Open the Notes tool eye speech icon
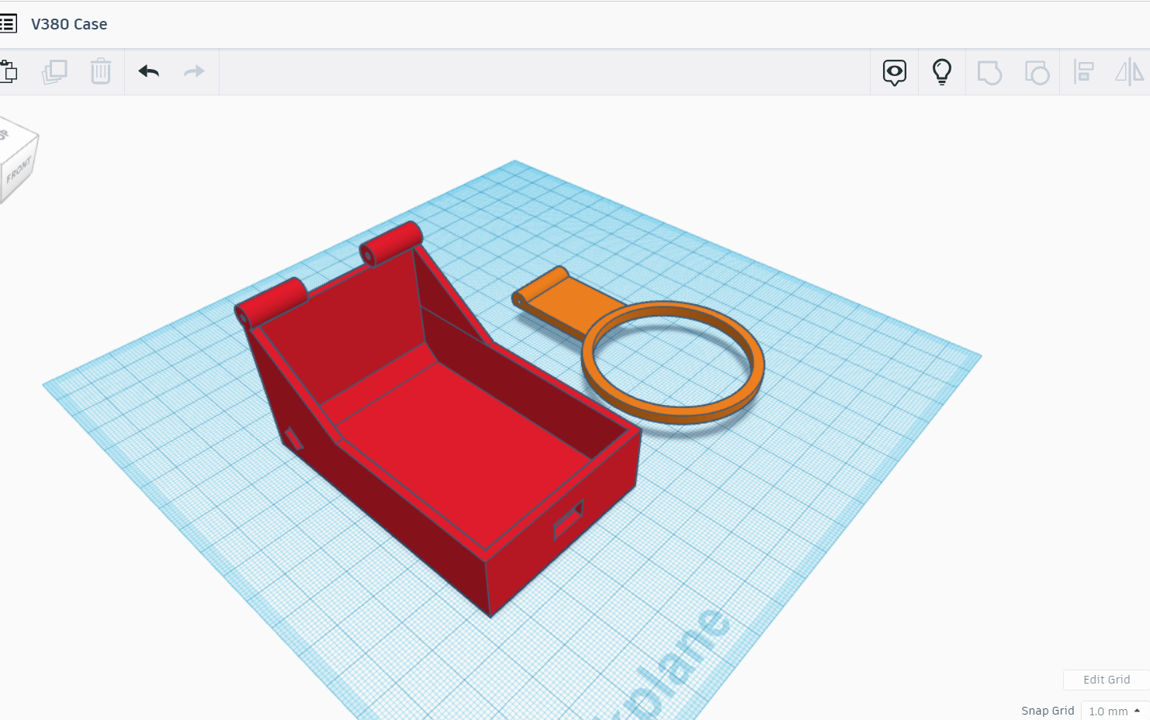Viewport: 1150px width, 720px height. point(894,72)
